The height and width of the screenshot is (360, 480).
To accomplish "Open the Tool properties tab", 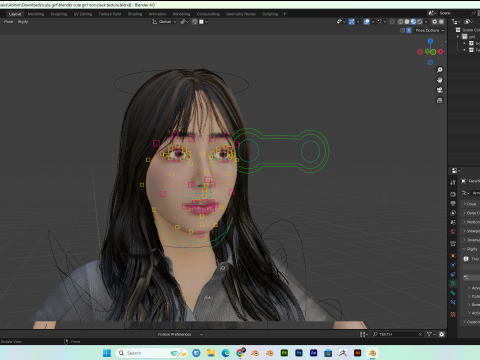I will click(x=453, y=182).
